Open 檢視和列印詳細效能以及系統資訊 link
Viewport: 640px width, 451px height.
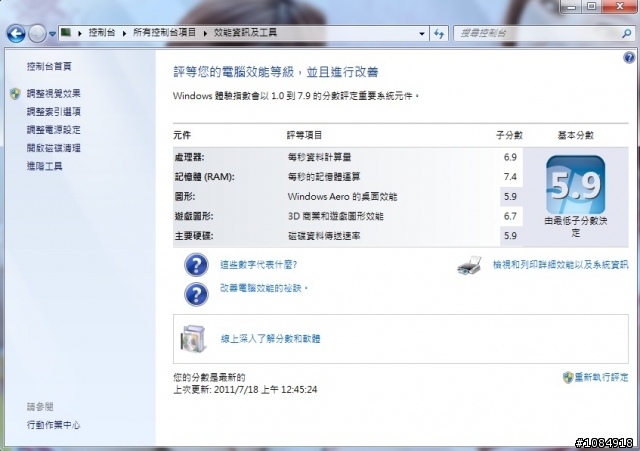[560, 265]
